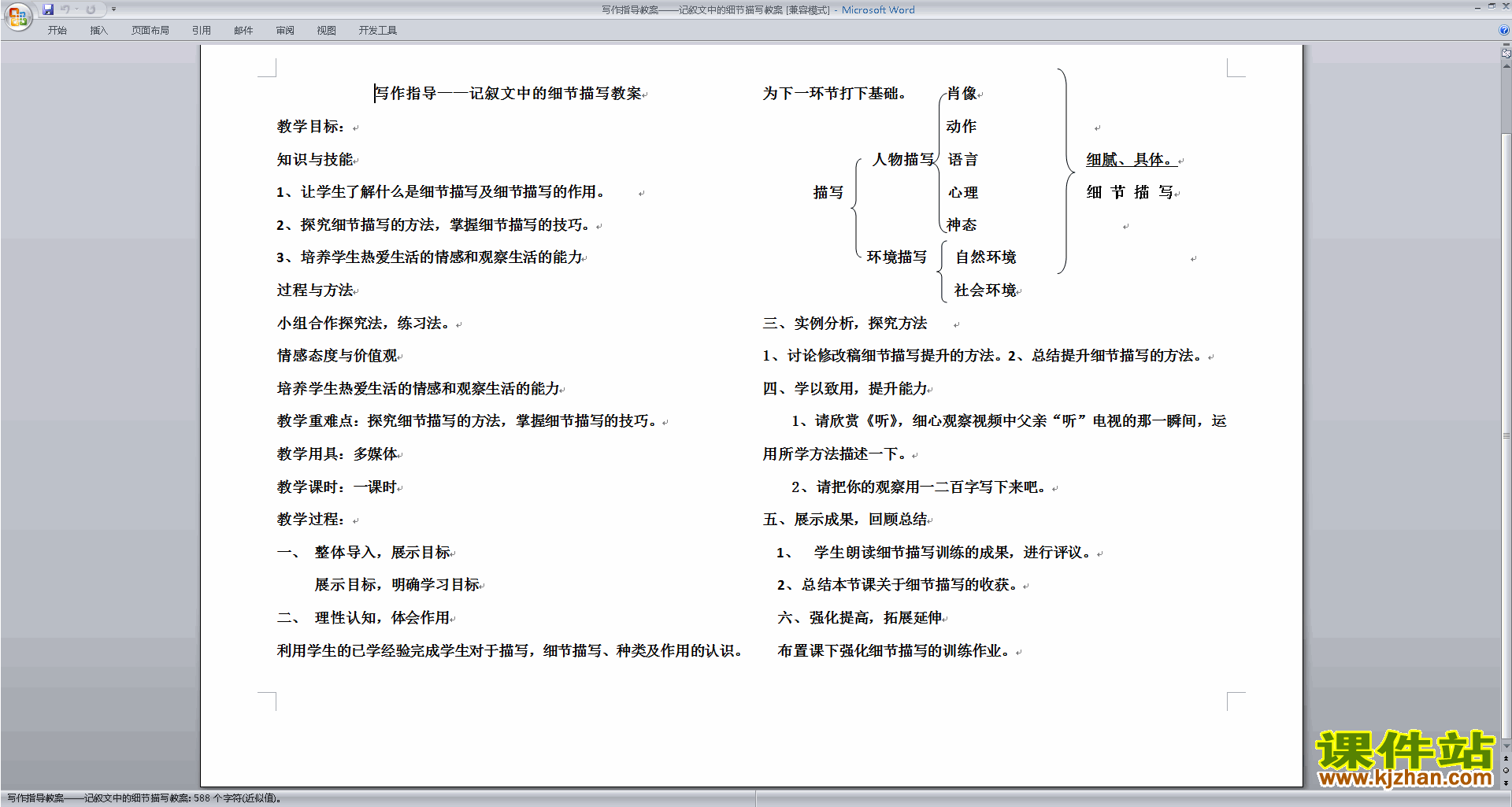
Task: Click the line 教学课时：一课时
Action: 337,487
